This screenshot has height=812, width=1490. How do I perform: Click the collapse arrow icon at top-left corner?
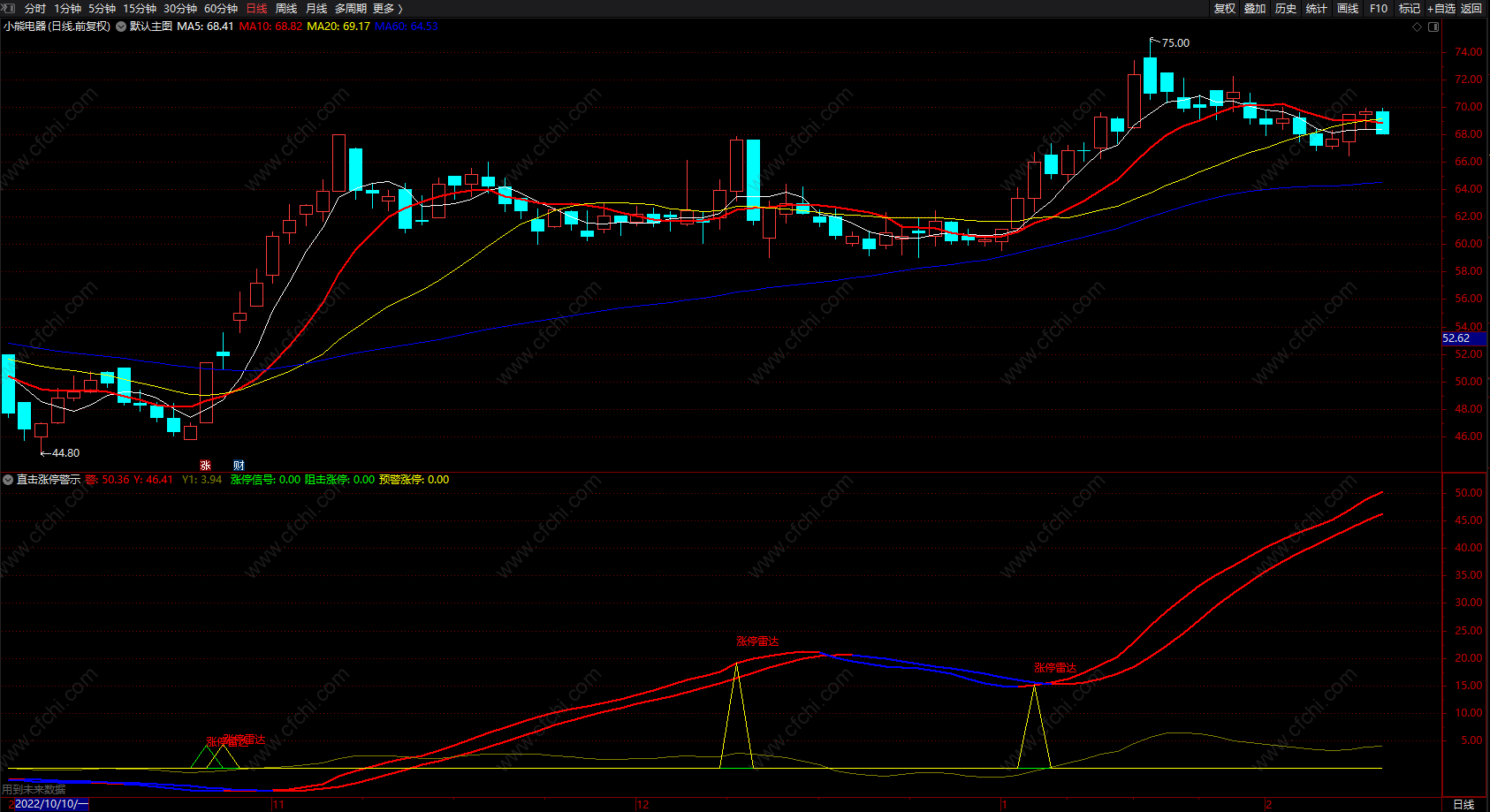[9, 8]
